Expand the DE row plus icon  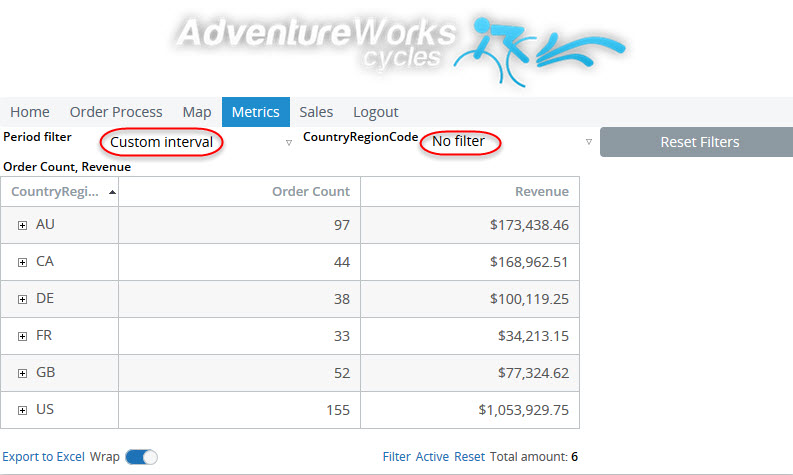tap(22, 300)
